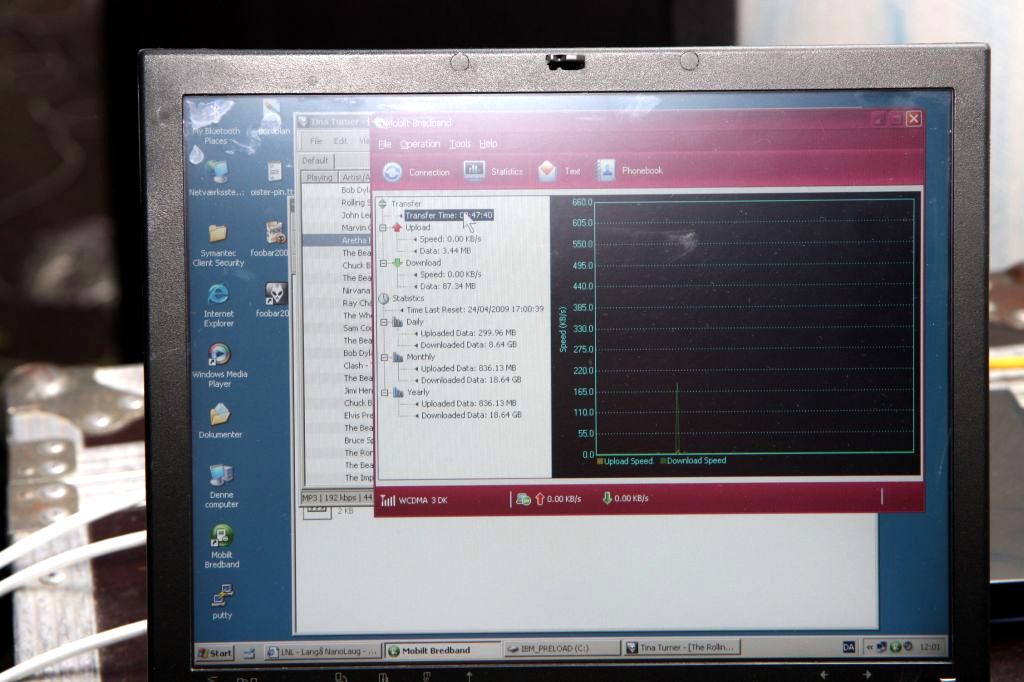Open the File menu in the foobar window
This screenshot has height=682, width=1024.
pos(316,141)
